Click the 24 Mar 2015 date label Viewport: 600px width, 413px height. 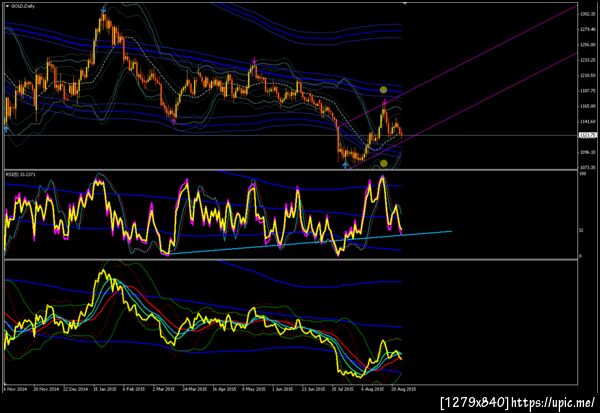[194, 389]
